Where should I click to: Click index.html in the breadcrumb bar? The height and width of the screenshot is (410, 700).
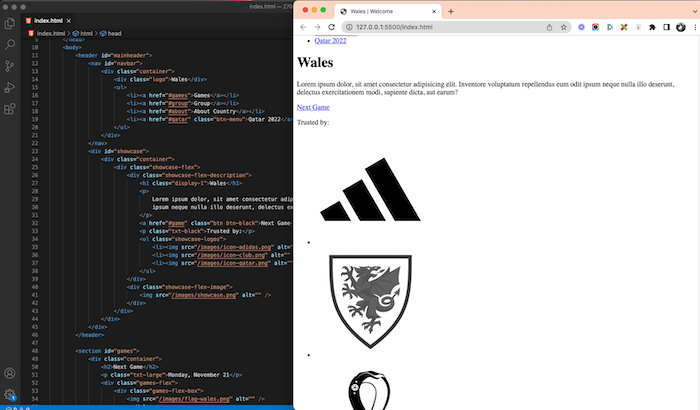pos(51,33)
